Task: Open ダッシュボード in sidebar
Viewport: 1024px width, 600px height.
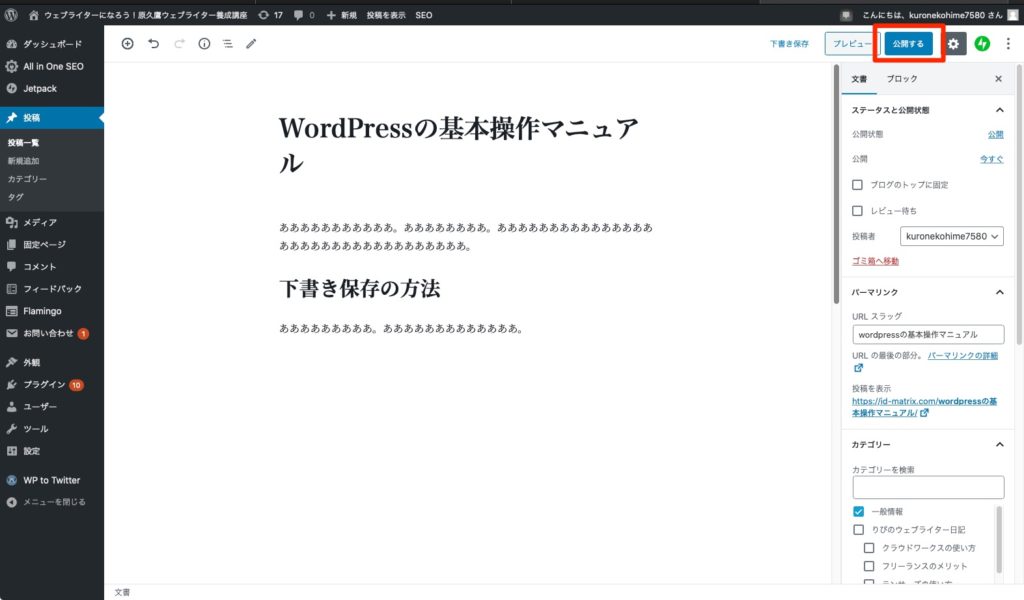Action: click(52, 44)
